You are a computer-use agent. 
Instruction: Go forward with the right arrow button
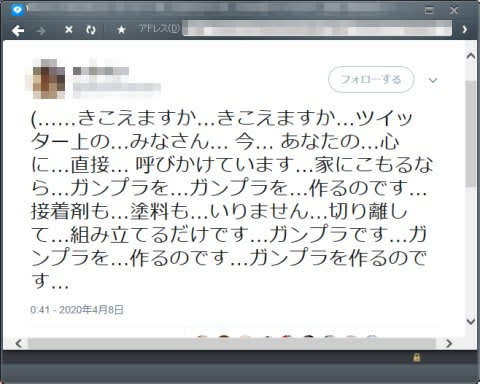41,31
